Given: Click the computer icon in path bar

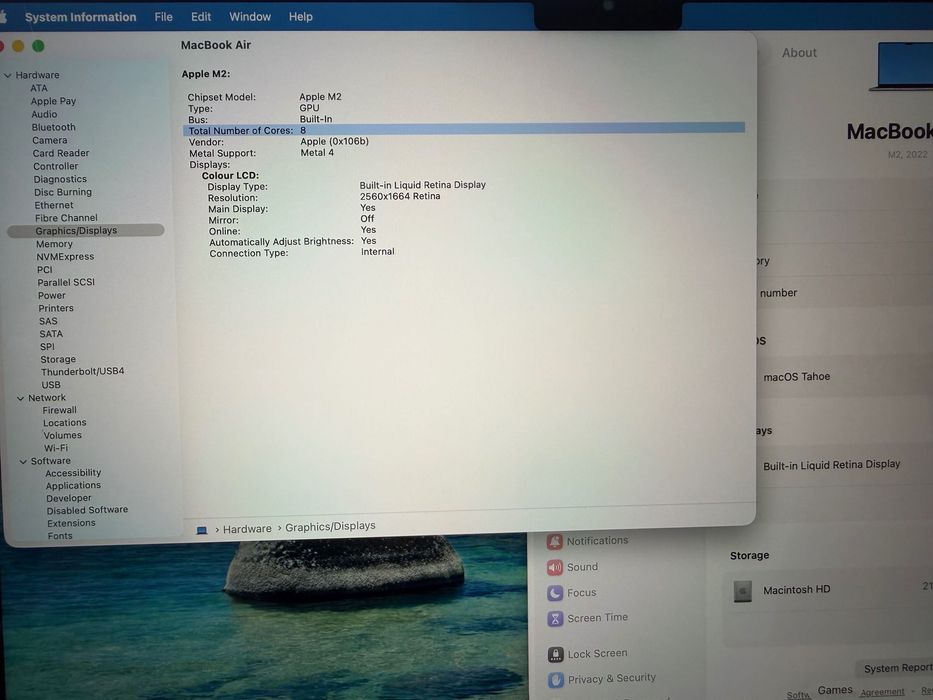Looking at the screenshot, I should [202, 530].
